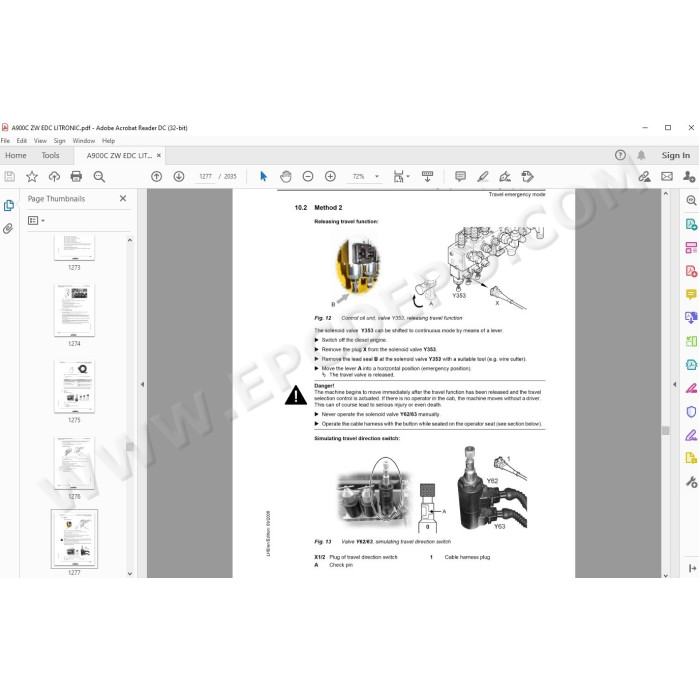Show the Page Thumbnails panel icon

[8, 205]
